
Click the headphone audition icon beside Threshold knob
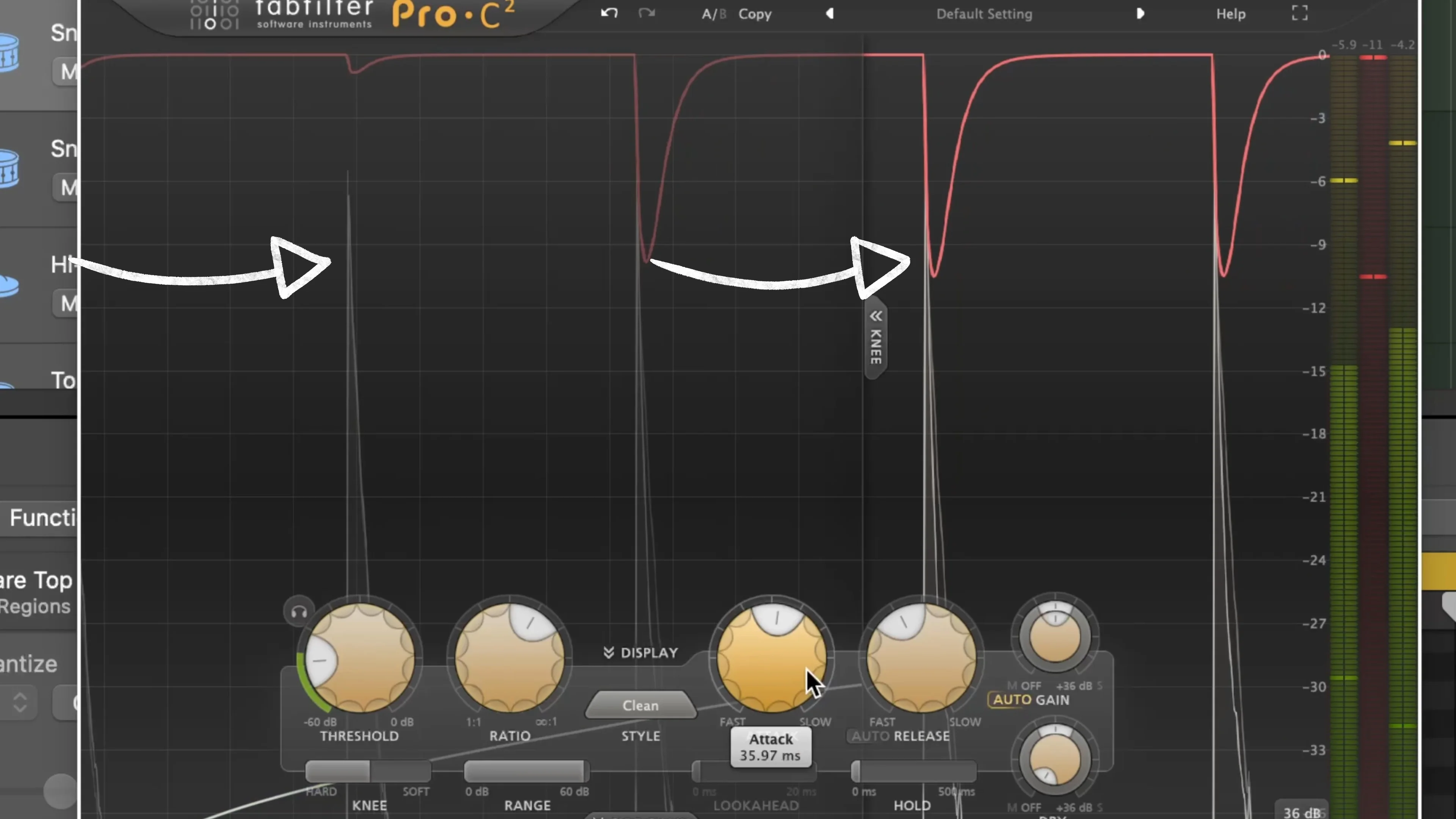(x=298, y=610)
